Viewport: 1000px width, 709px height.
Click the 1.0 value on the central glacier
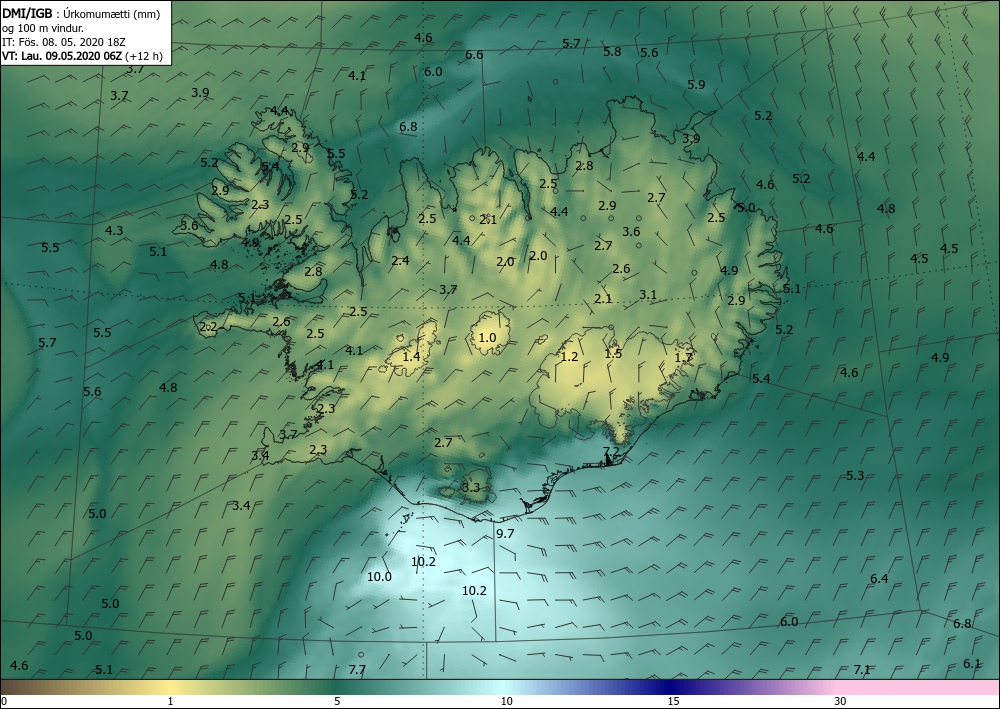tap(487, 337)
